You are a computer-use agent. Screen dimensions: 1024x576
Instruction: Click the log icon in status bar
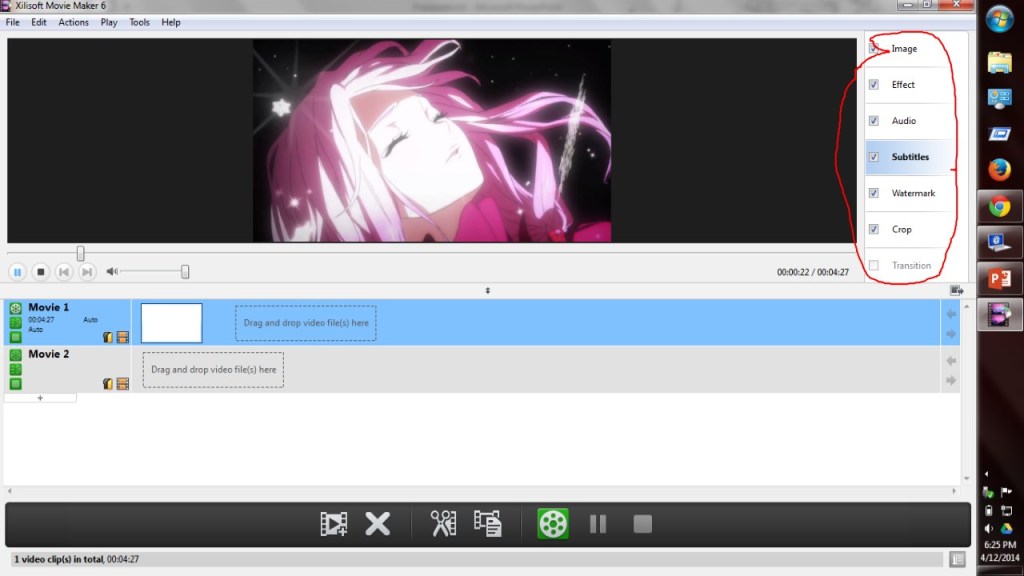957,559
